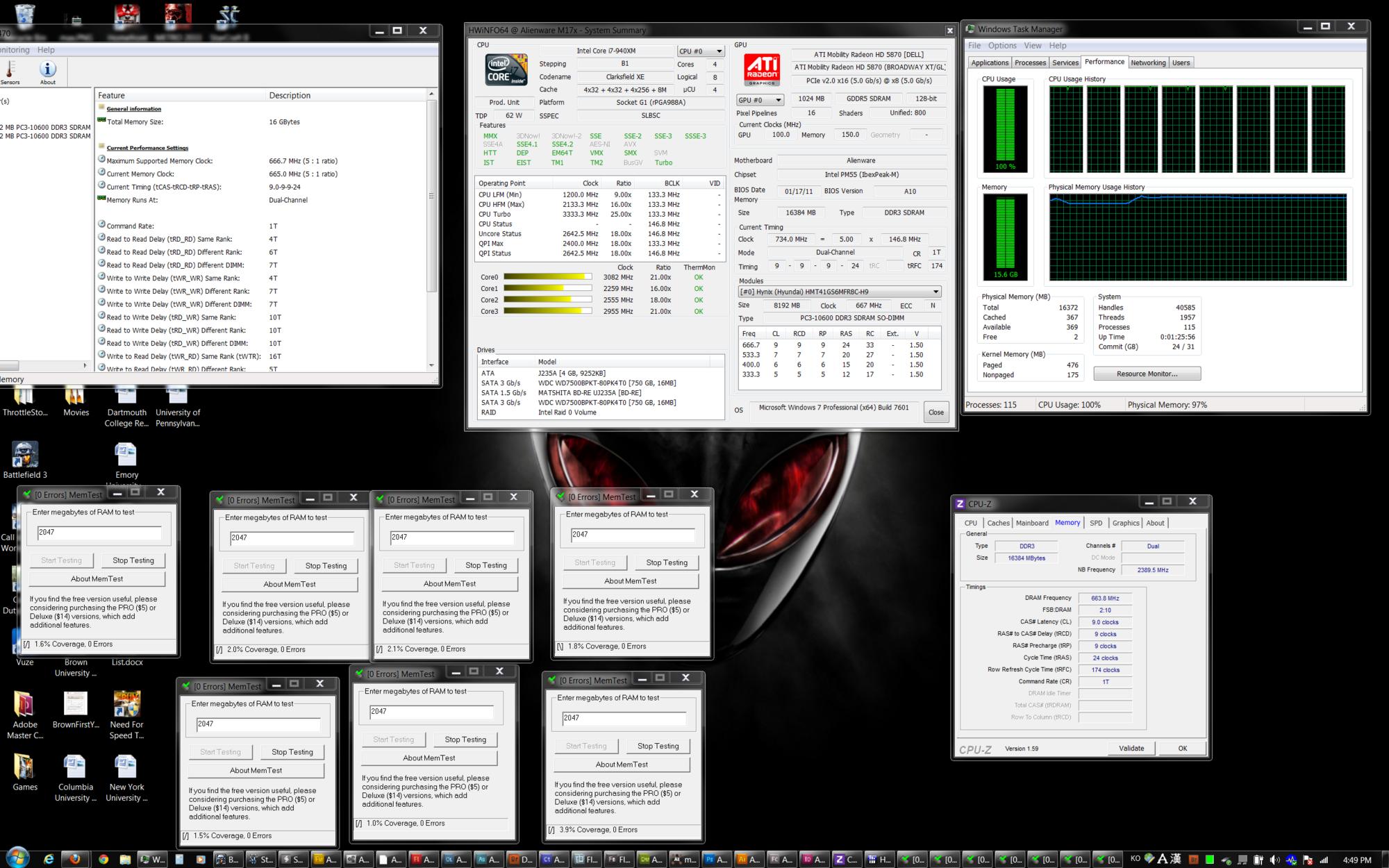Open the Mainboard tab in CPU-Z
Screen dimensions: 1389x868
[1032, 523]
